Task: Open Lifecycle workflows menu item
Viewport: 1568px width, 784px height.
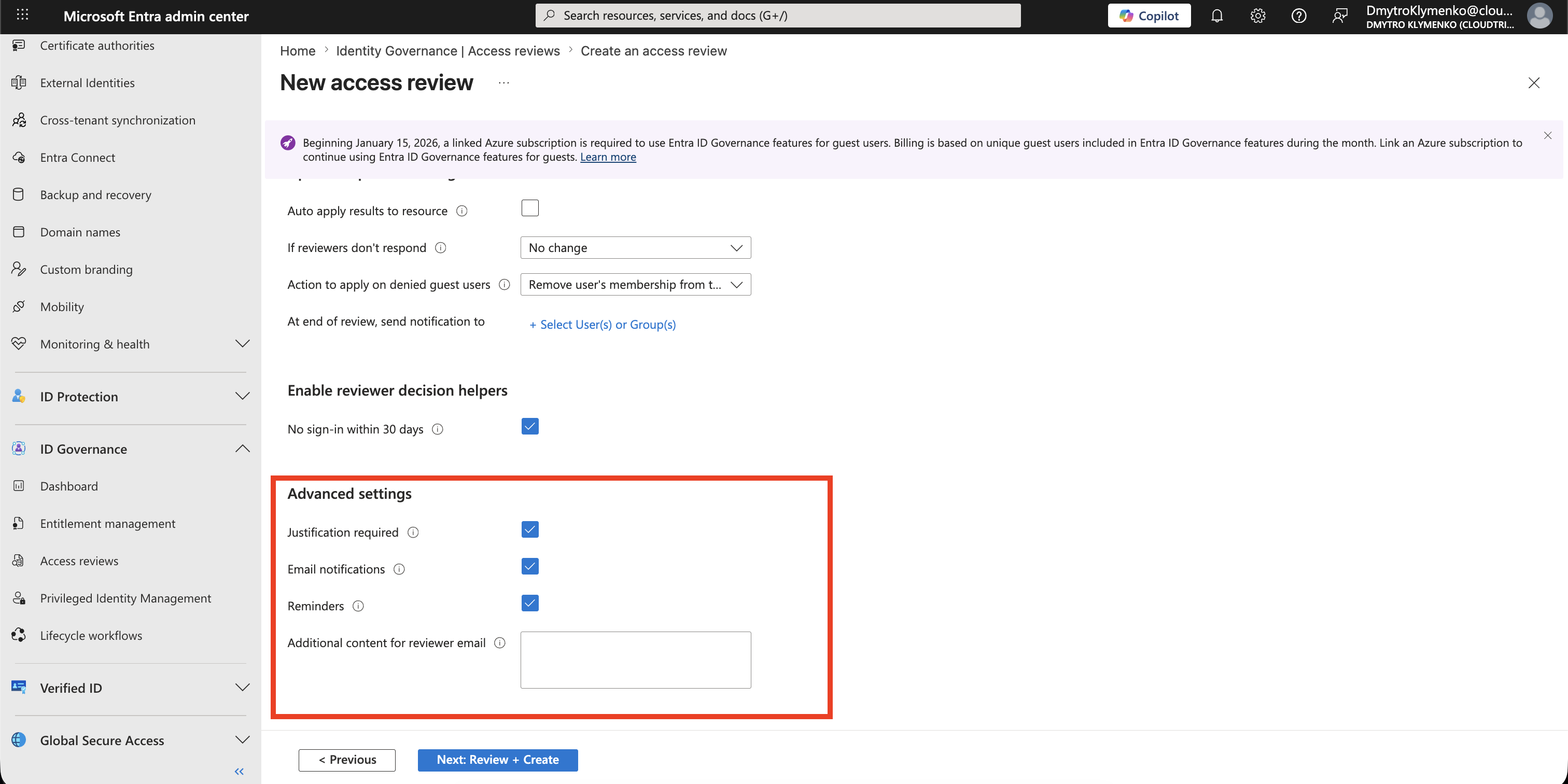Action: pos(91,636)
